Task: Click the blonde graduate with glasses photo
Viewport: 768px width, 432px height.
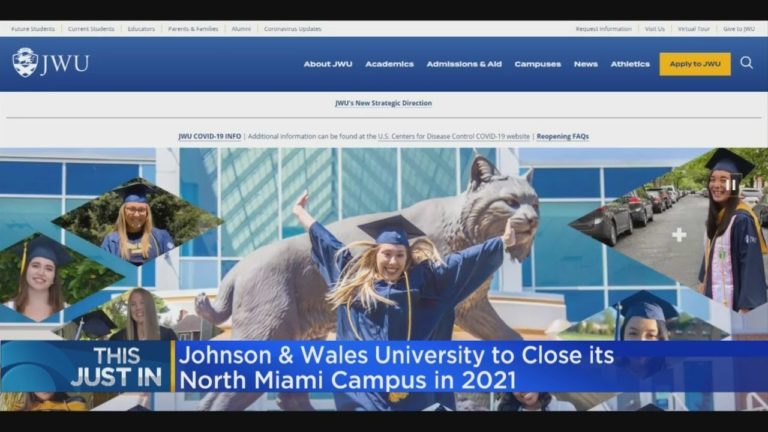Action: (137, 223)
